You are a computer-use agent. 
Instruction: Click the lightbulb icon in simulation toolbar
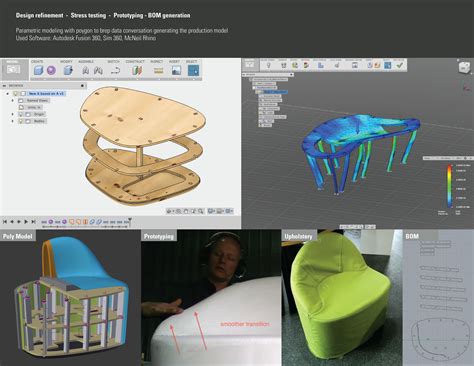268,65
